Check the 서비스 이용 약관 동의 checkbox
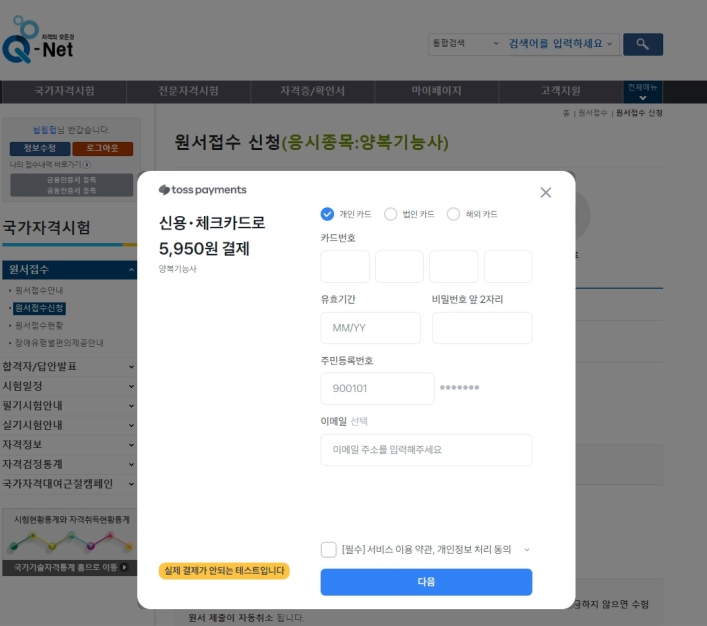This screenshot has height=626, width=707. click(328, 549)
